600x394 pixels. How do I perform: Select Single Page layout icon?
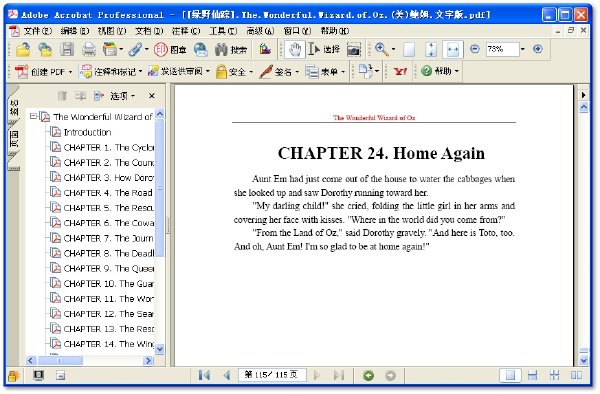(x=510, y=375)
